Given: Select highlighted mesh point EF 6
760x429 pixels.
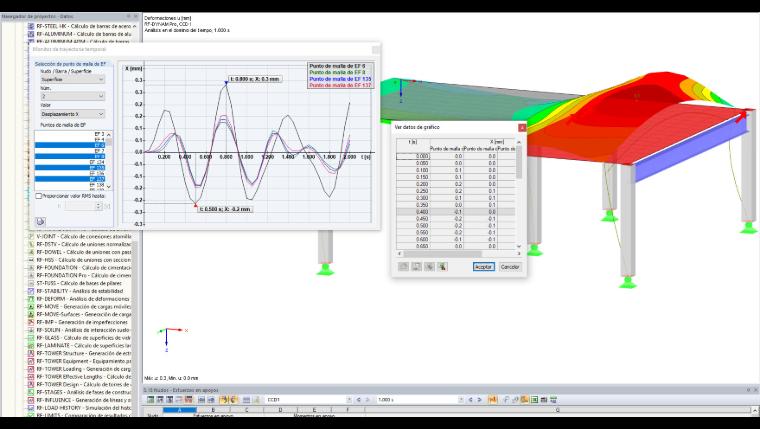Looking at the screenshot, I should click(x=70, y=145).
